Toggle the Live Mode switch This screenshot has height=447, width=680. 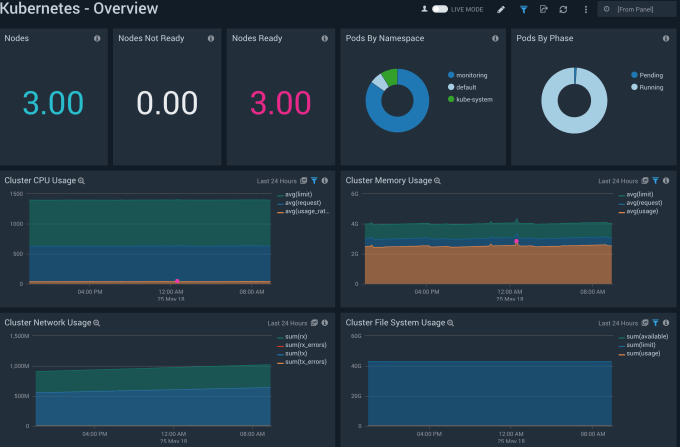click(439, 9)
